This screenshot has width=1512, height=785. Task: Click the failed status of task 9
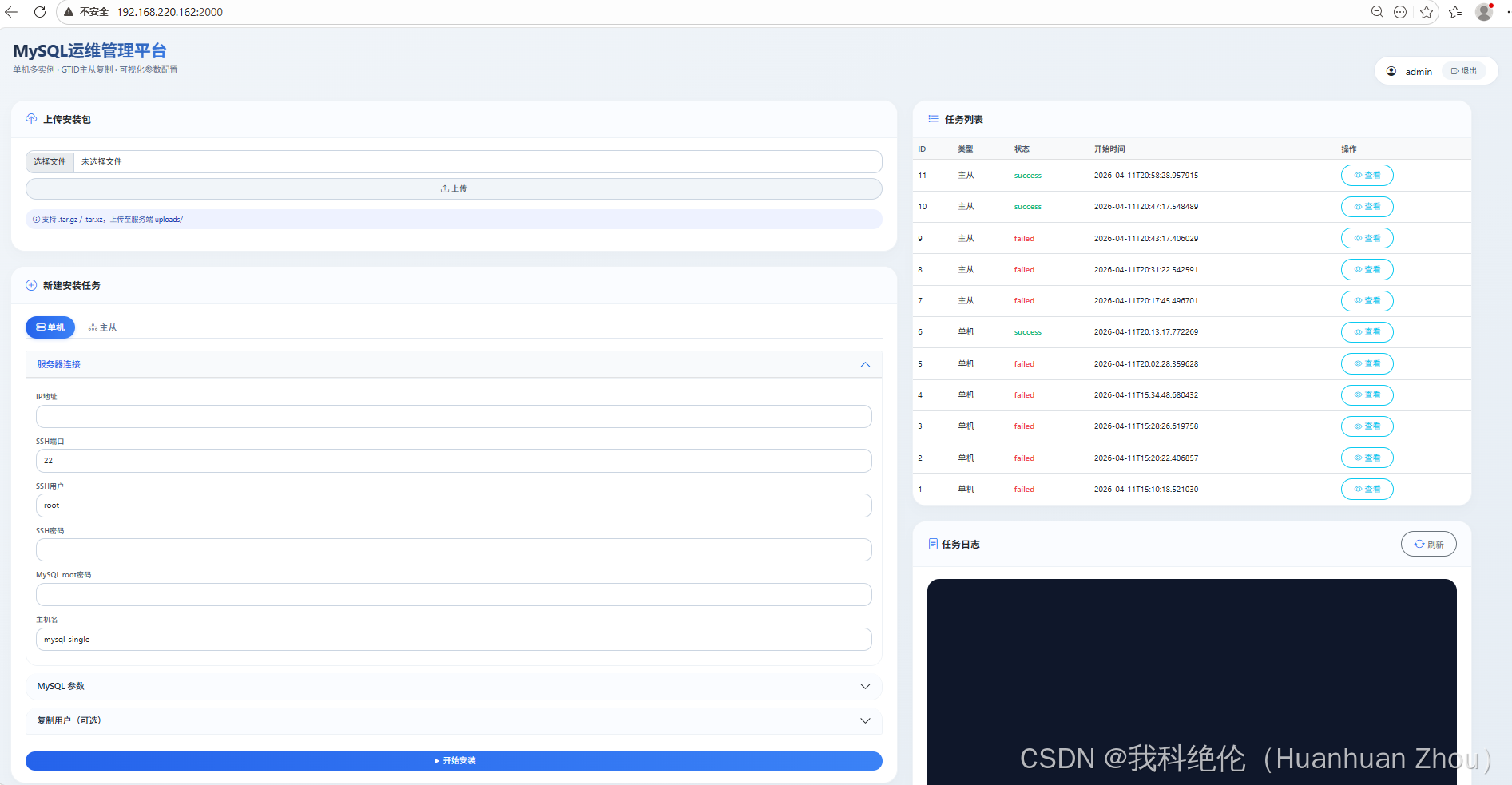tap(1024, 239)
